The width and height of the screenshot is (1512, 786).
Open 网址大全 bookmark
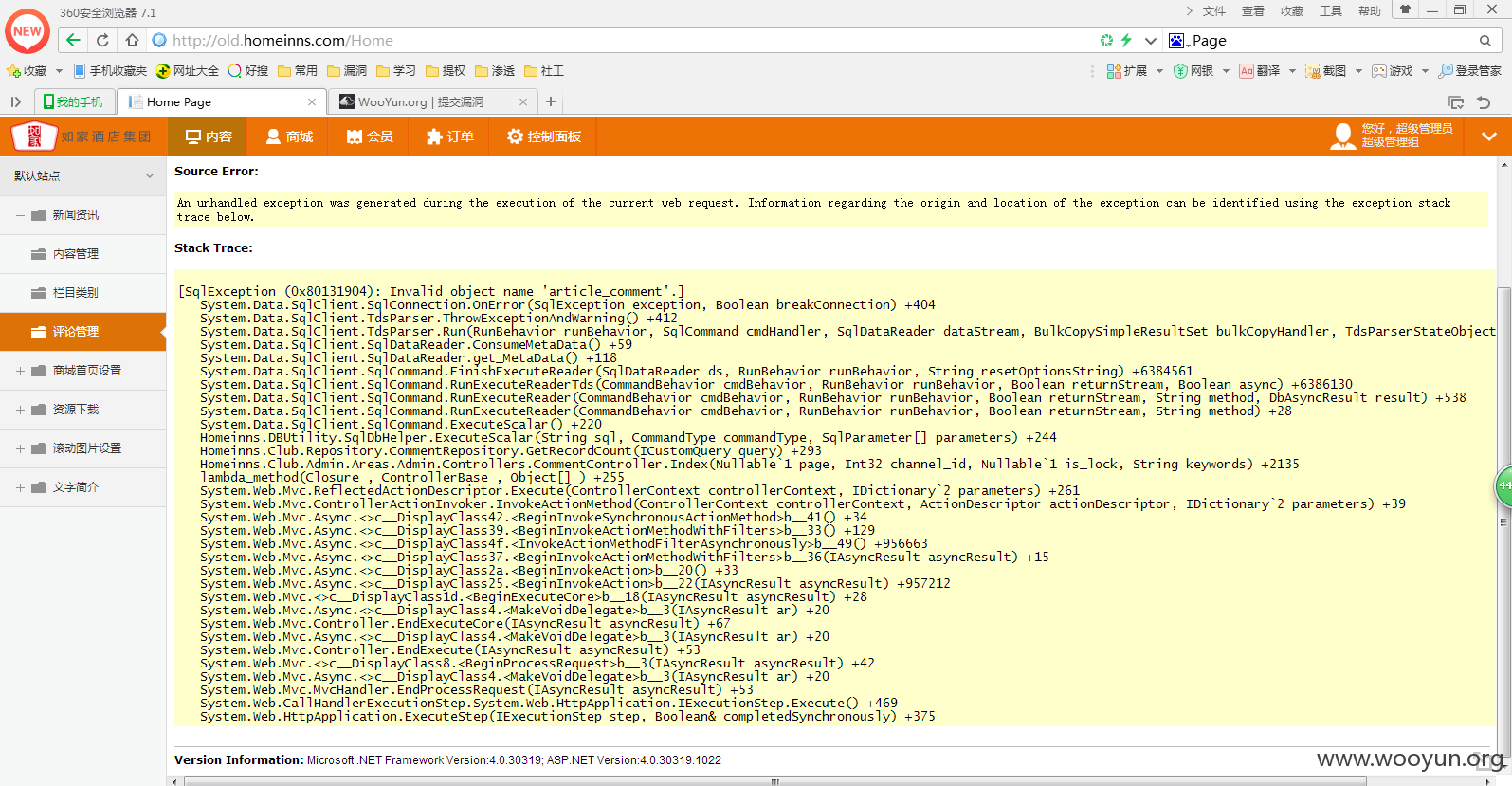pyautogui.click(x=188, y=71)
